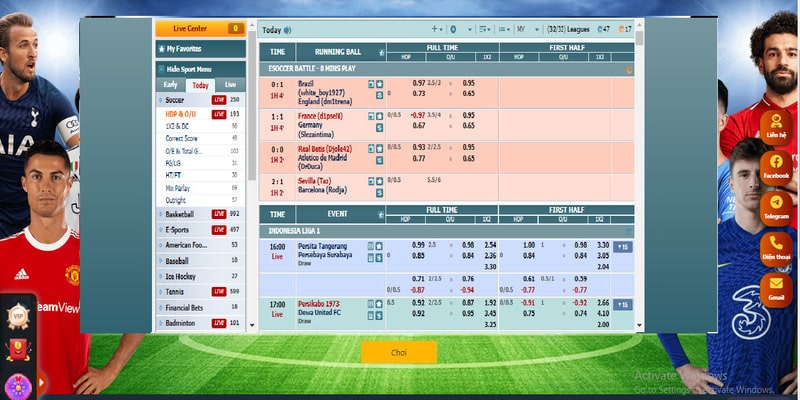
Task: Open statistics S icon for Brazil match
Action: (380, 95)
